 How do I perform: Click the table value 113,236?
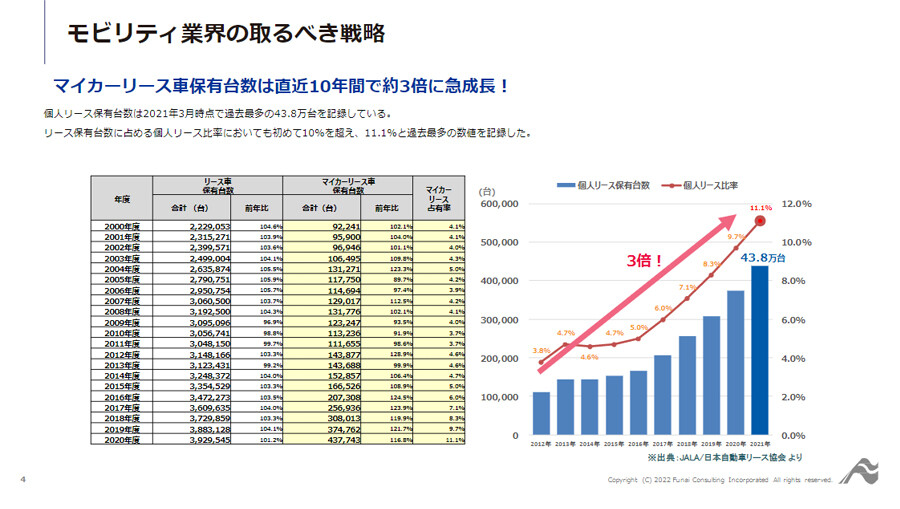[344, 333]
